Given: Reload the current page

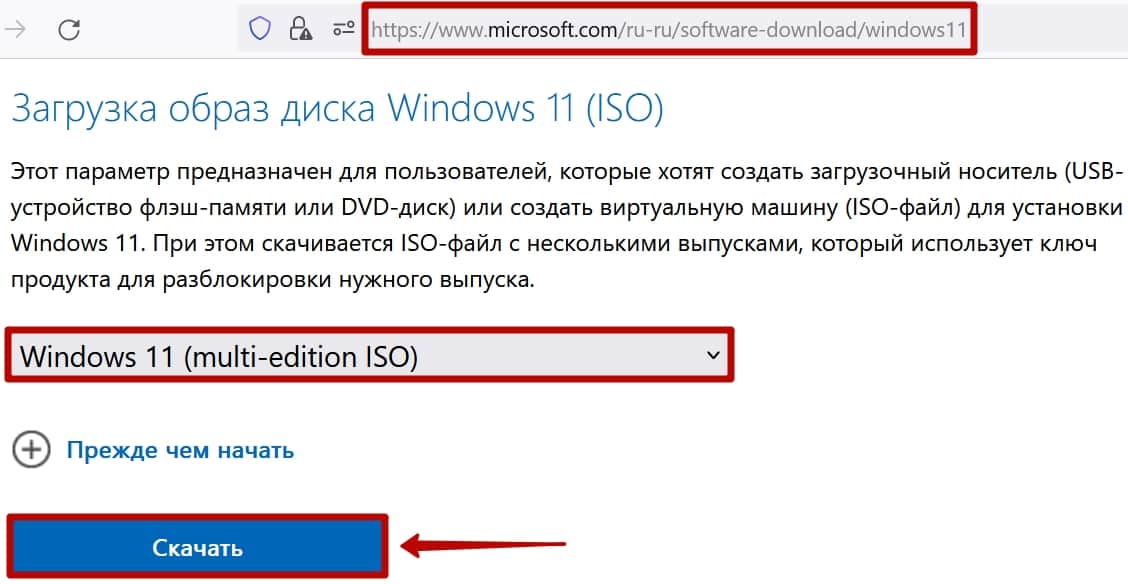Looking at the screenshot, I should (x=69, y=30).
